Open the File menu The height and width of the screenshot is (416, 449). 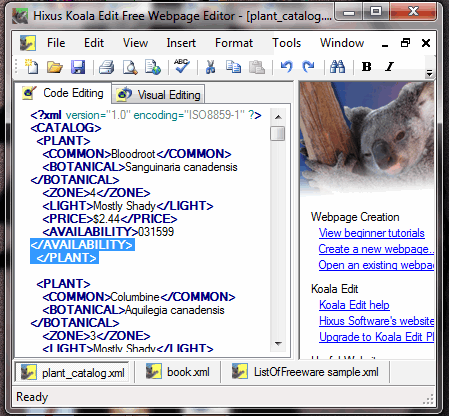pos(56,43)
